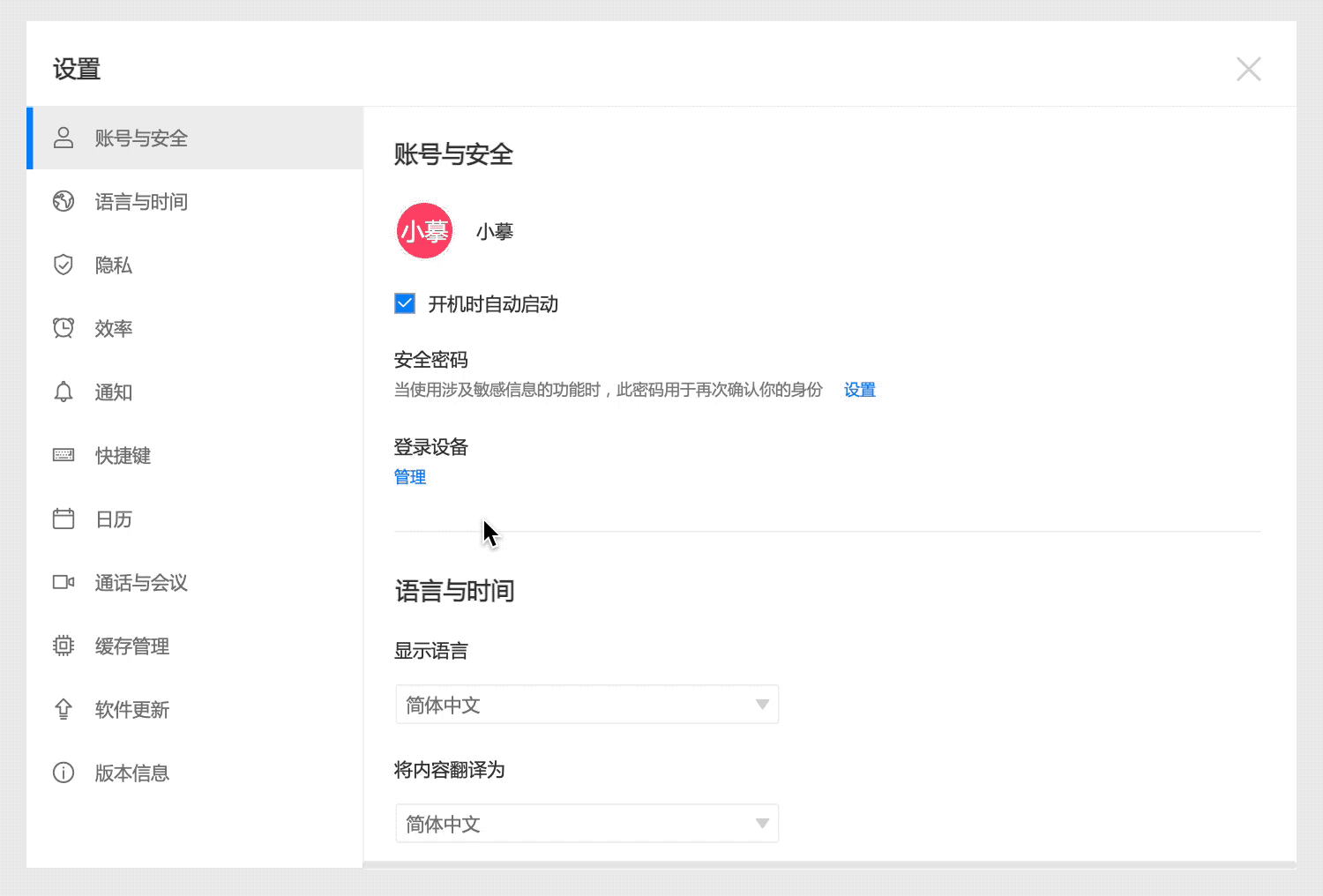Click the 小摹 profile avatar
Screen dimensions: 1323x896
pyautogui.click(x=424, y=231)
